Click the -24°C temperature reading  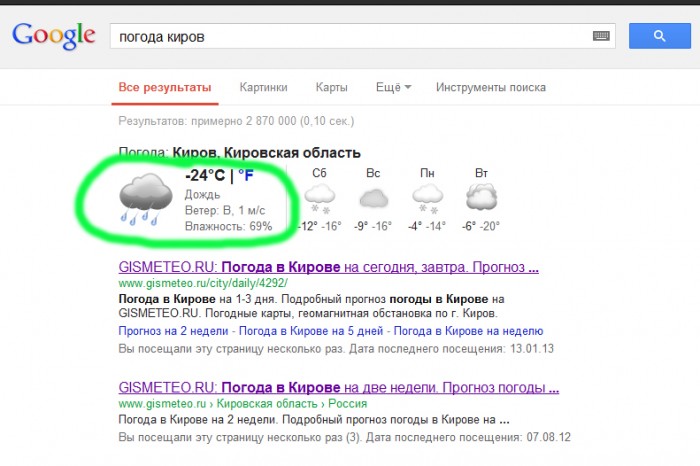tap(205, 175)
